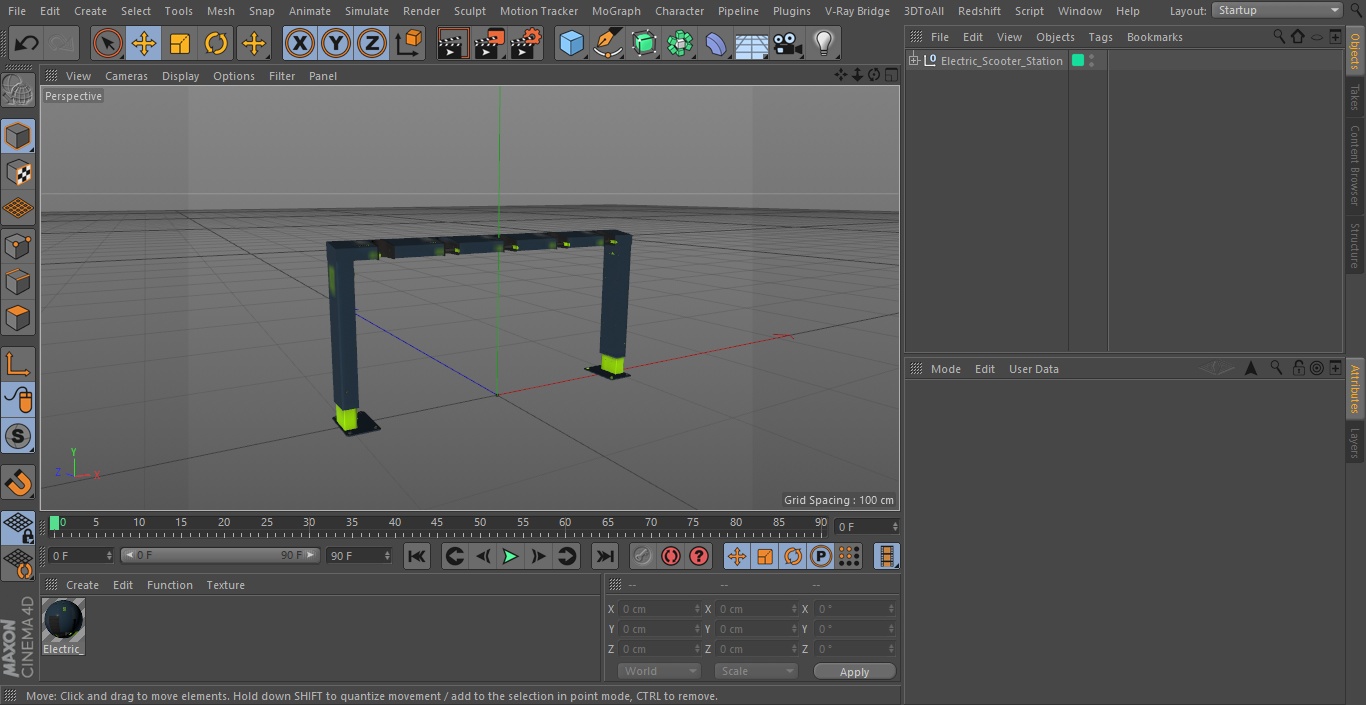Switch to Points mode
This screenshot has height=705, width=1366.
(18, 245)
